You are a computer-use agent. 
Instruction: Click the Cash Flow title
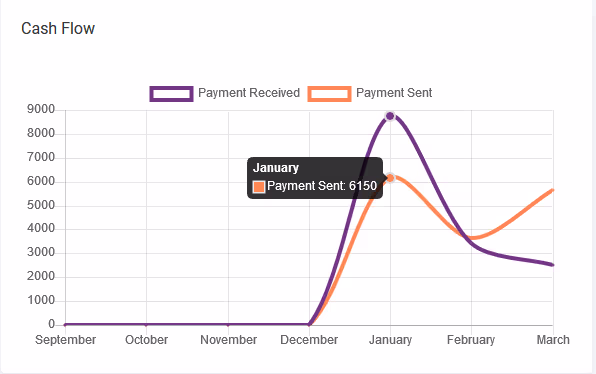tap(58, 29)
